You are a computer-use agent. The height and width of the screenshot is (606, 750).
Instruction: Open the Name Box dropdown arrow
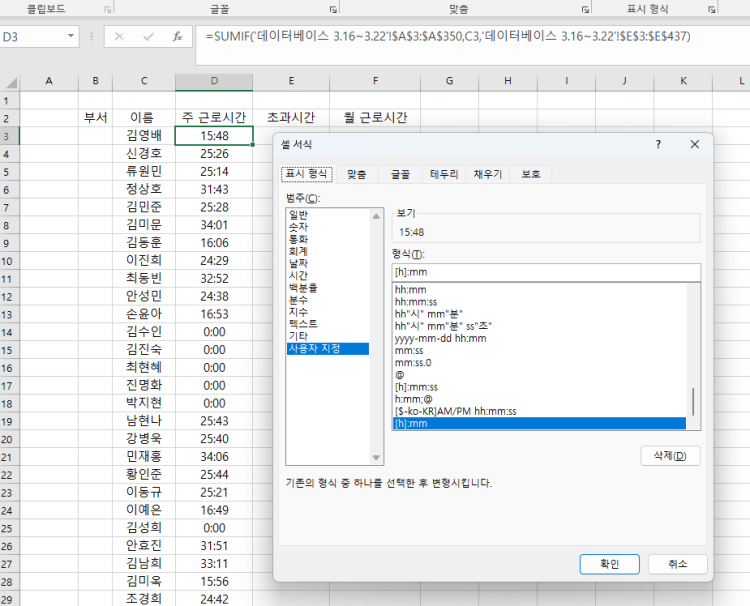(x=71, y=36)
